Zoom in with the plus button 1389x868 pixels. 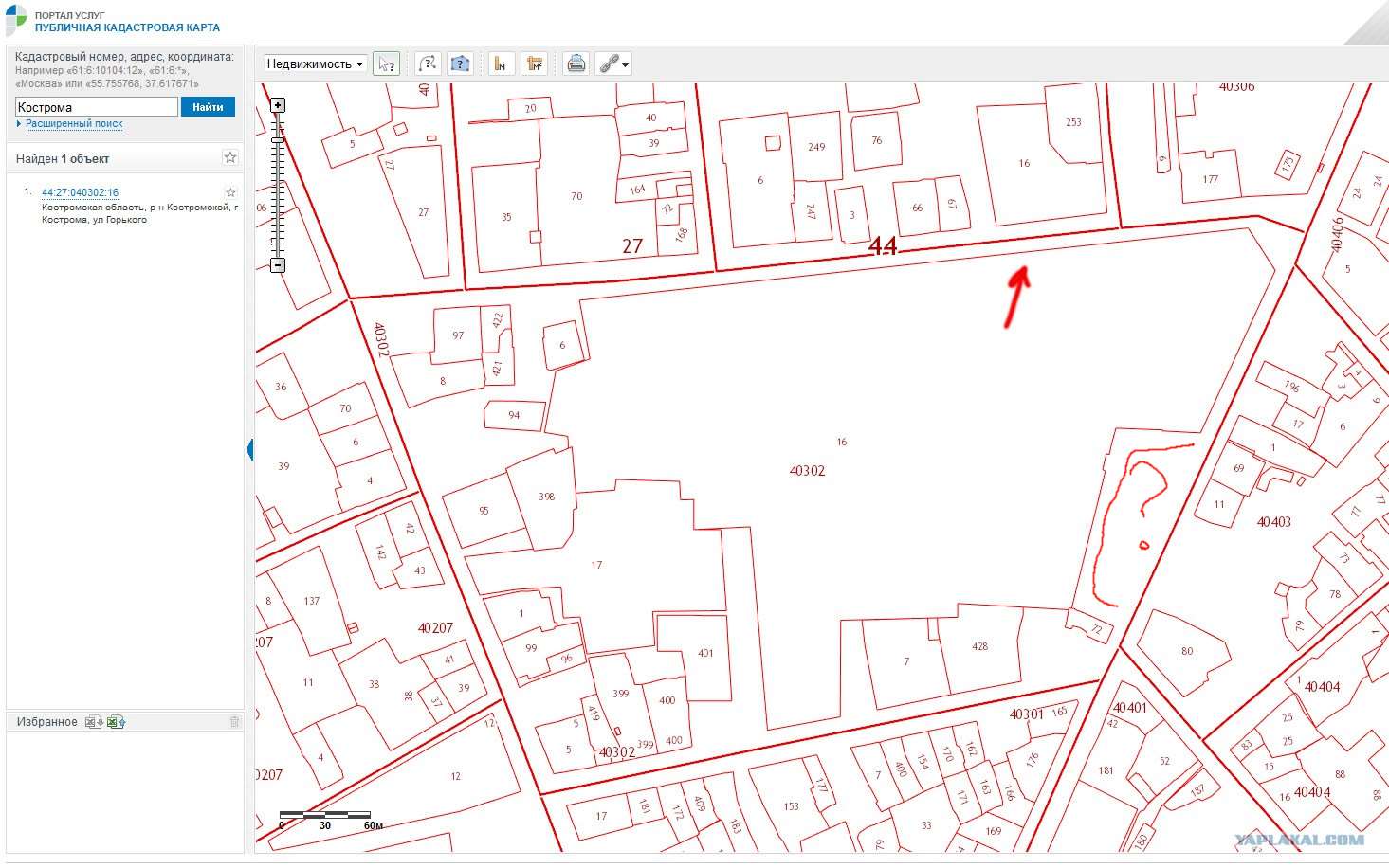[x=278, y=105]
